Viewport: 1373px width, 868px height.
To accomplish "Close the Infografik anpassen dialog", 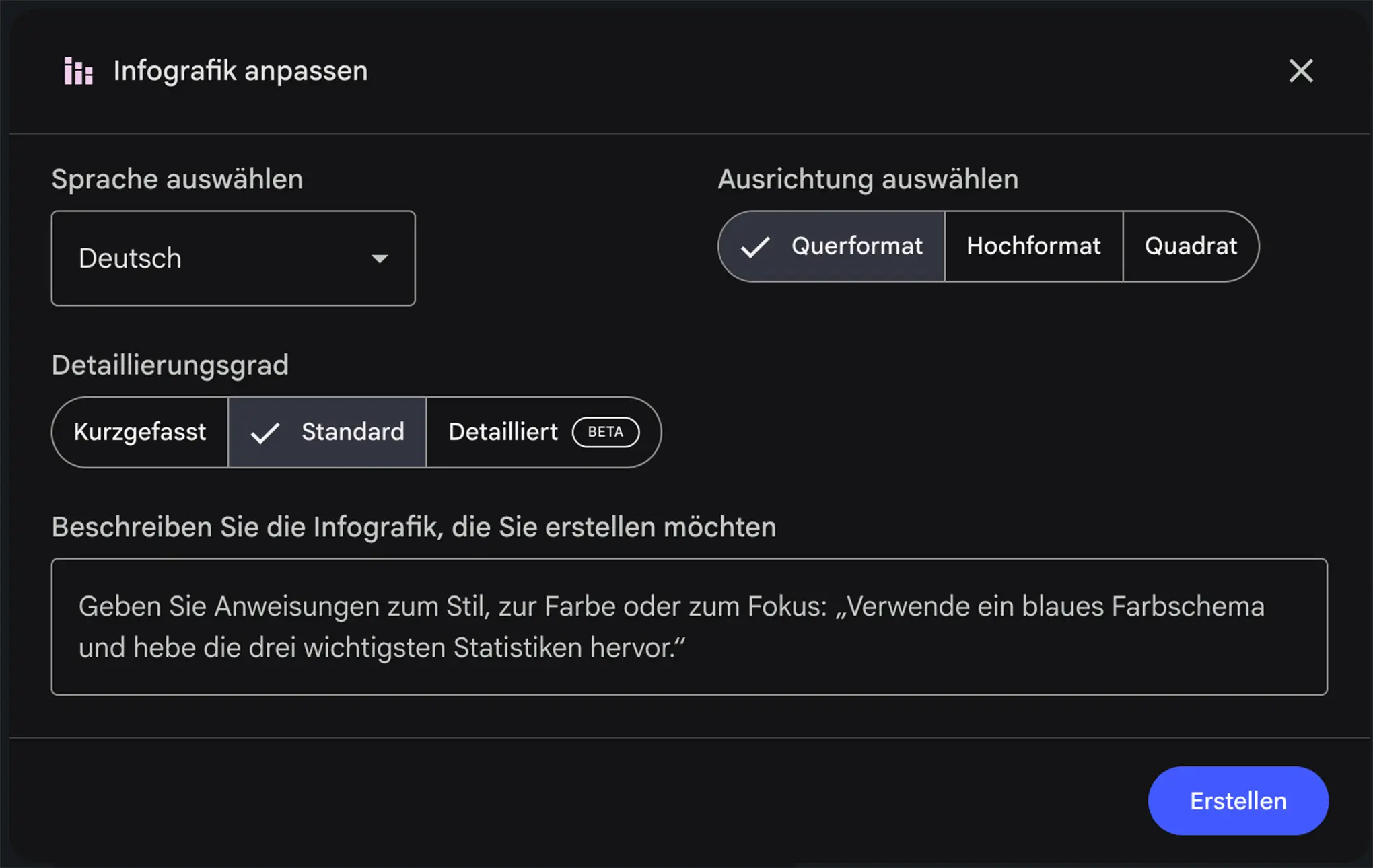I will [x=1300, y=71].
